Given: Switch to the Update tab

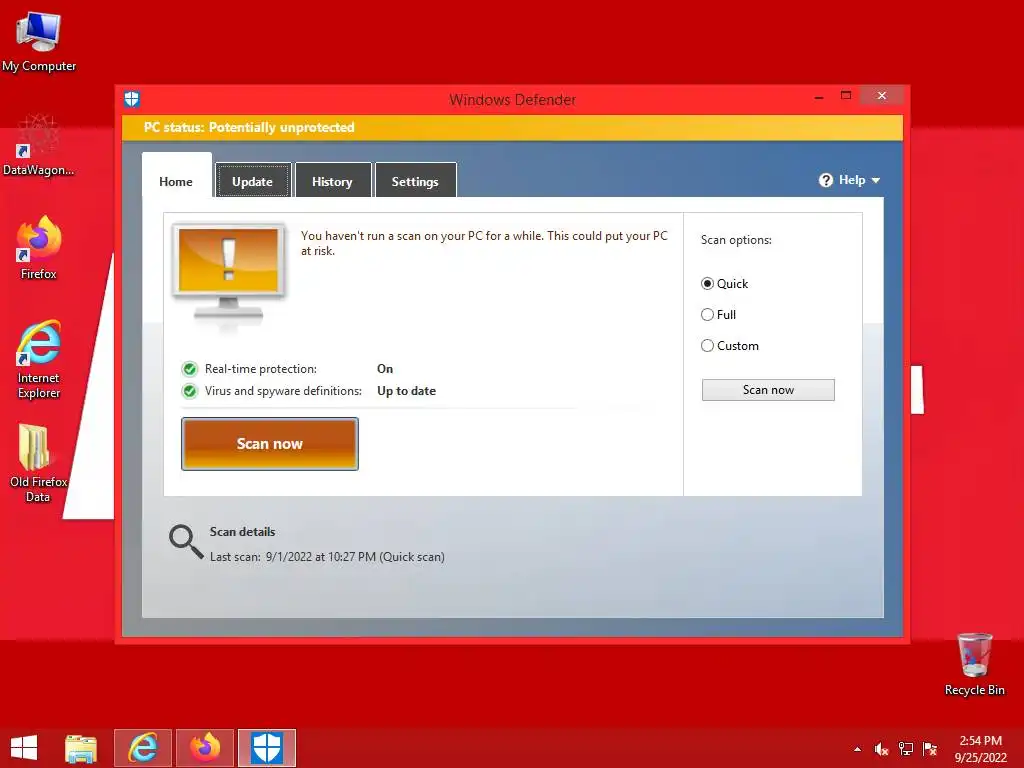Looking at the screenshot, I should [253, 181].
